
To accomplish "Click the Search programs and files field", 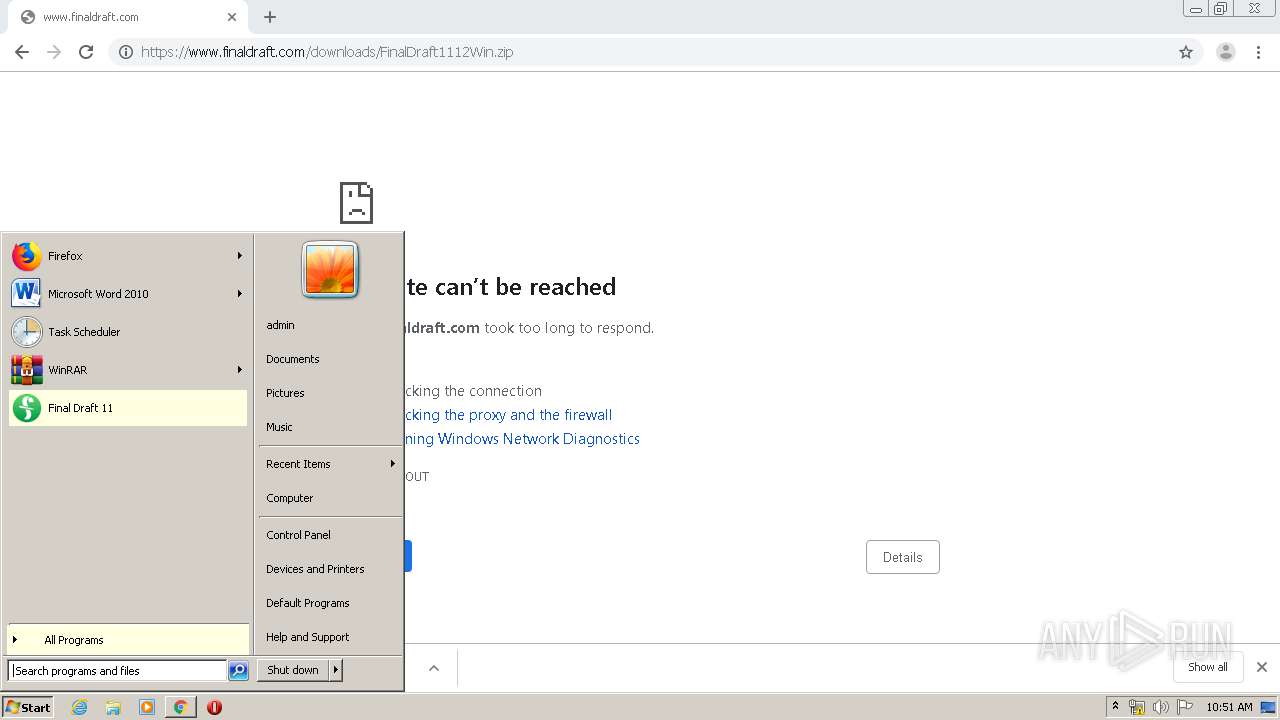I will [x=117, y=671].
